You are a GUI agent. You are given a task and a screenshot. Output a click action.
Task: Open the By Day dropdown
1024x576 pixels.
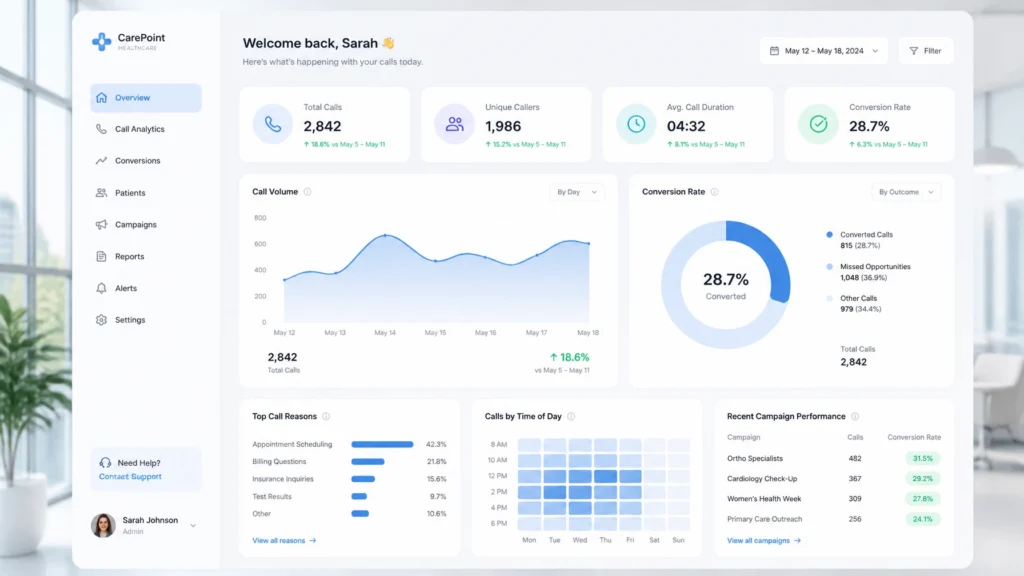click(x=577, y=192)
